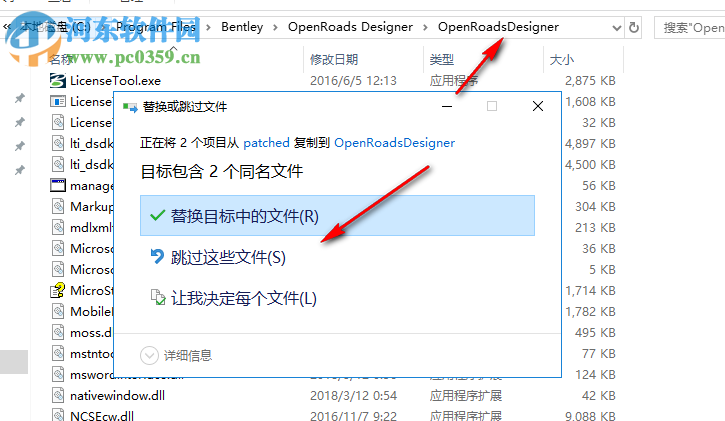Click the moss.d file icon

[58, 332]
